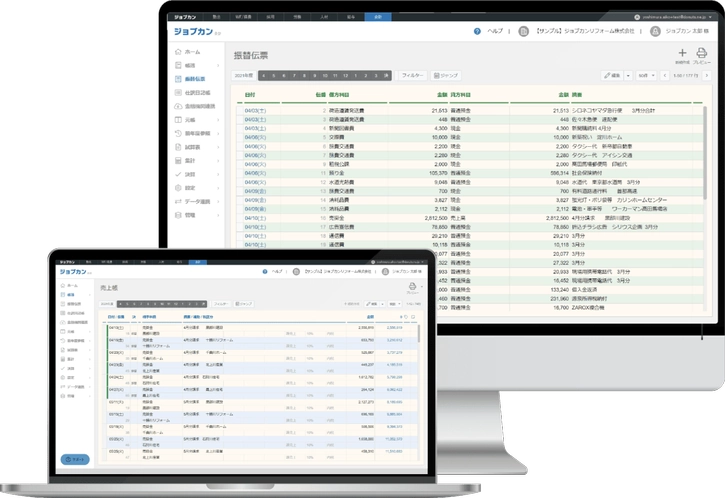Click the ZAROX複合機 description on the monitor
Viewport: 725px width, 498px height.
(588, 307)
